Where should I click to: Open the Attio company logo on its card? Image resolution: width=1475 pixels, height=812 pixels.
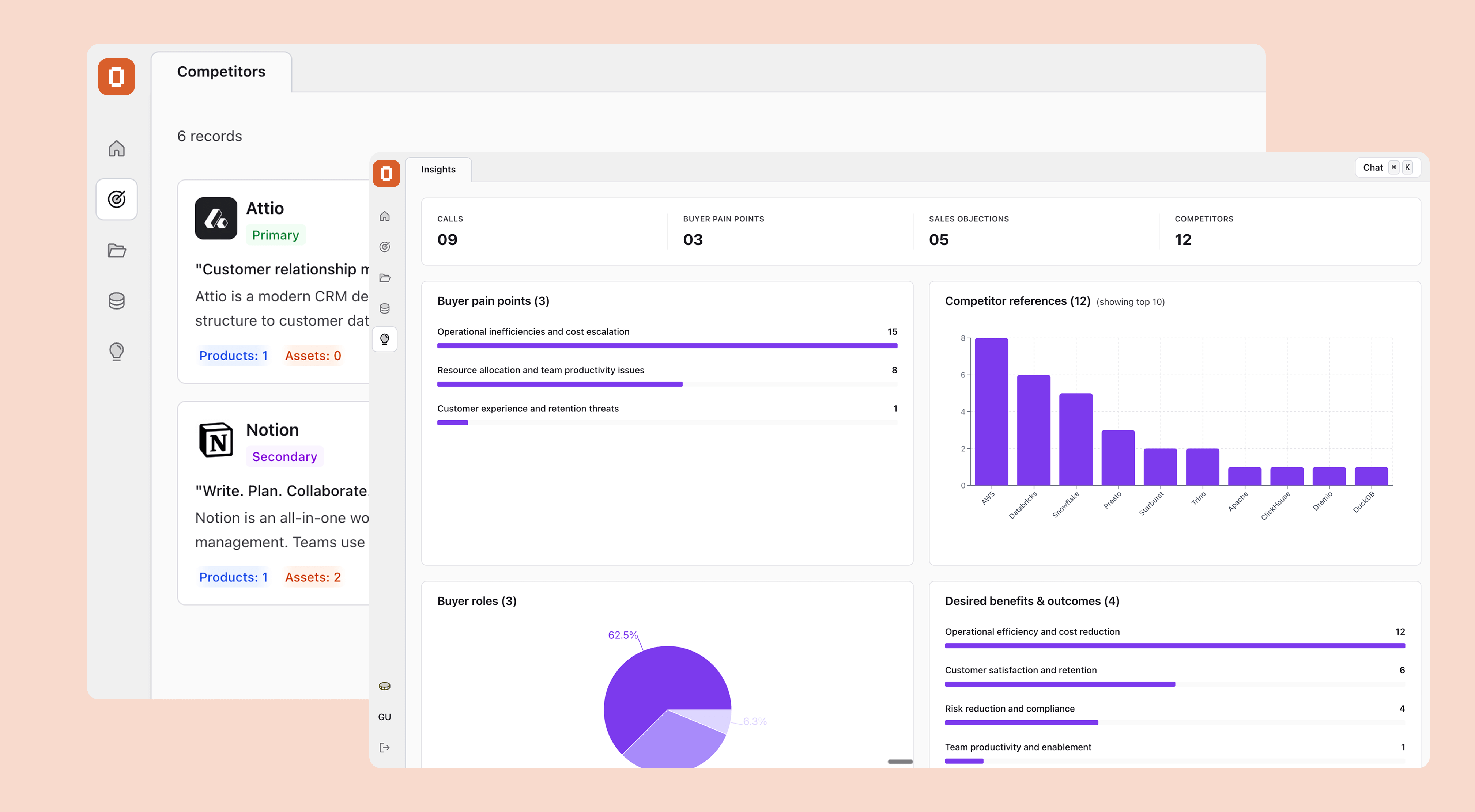pyautogui.click(x=216, y=219)
